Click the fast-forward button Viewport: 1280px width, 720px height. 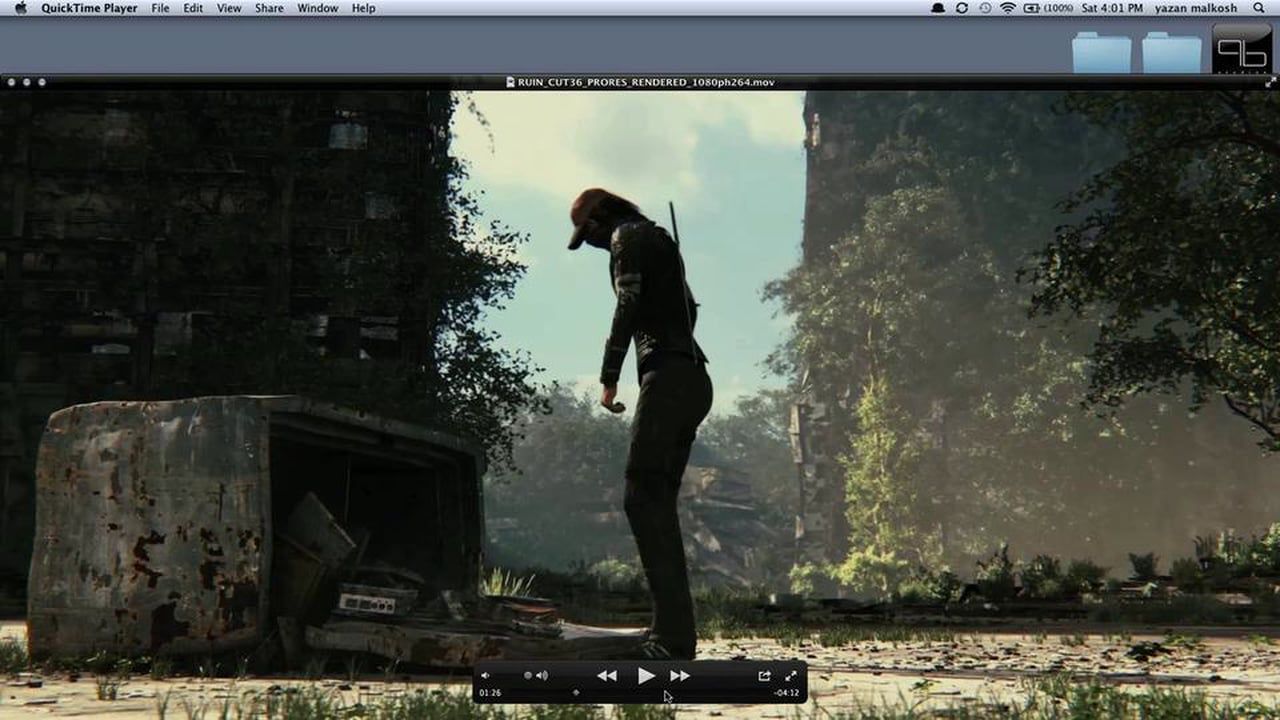[x=680, y=676]
